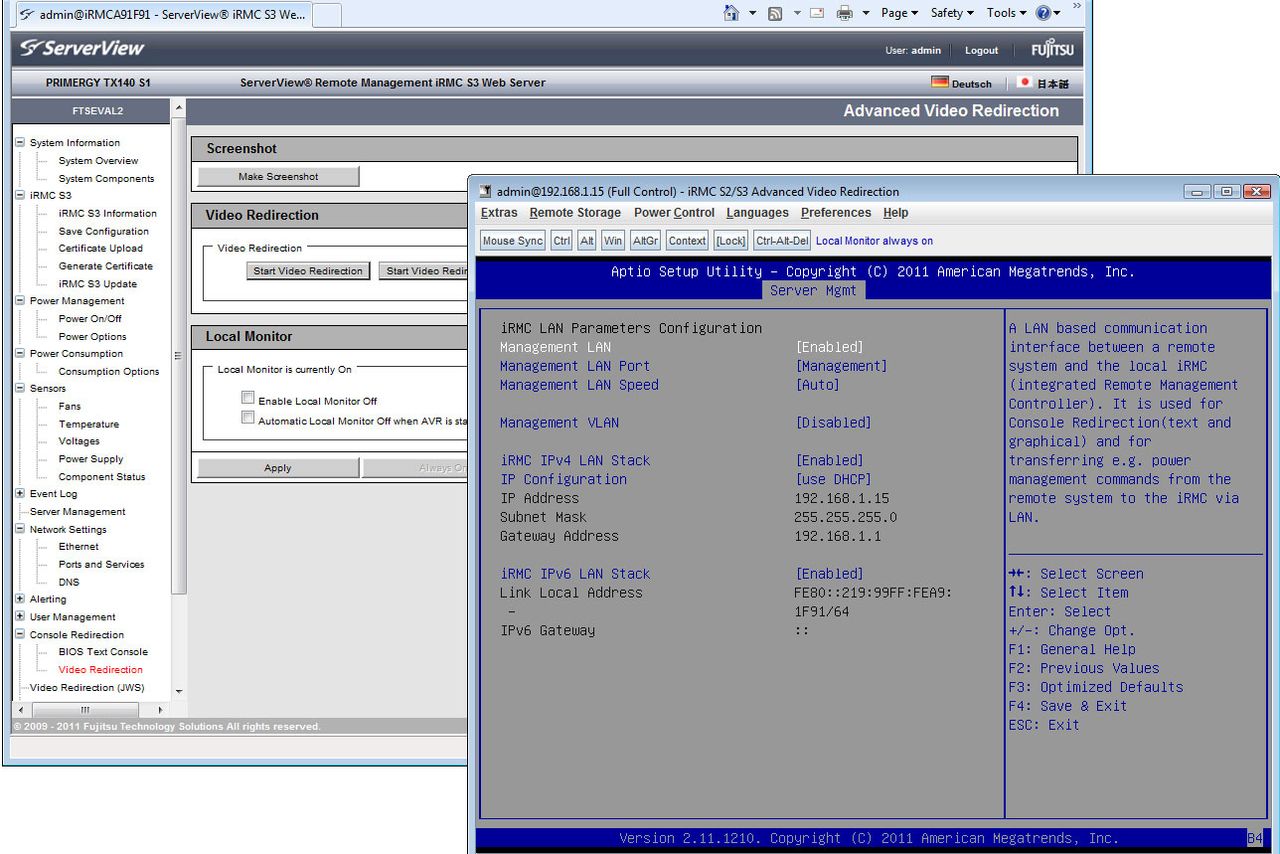Click the browser Print icon
The image size is (1280, 854).
pos(844,13)
